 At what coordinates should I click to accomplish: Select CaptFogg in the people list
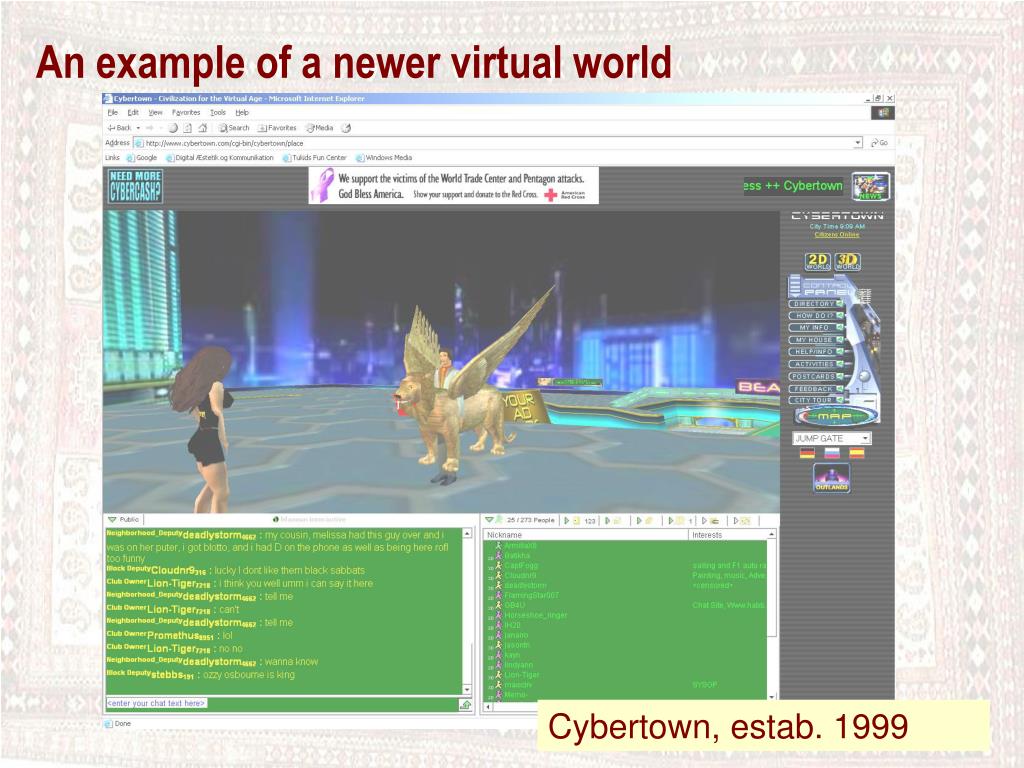[x=521, y=566]
